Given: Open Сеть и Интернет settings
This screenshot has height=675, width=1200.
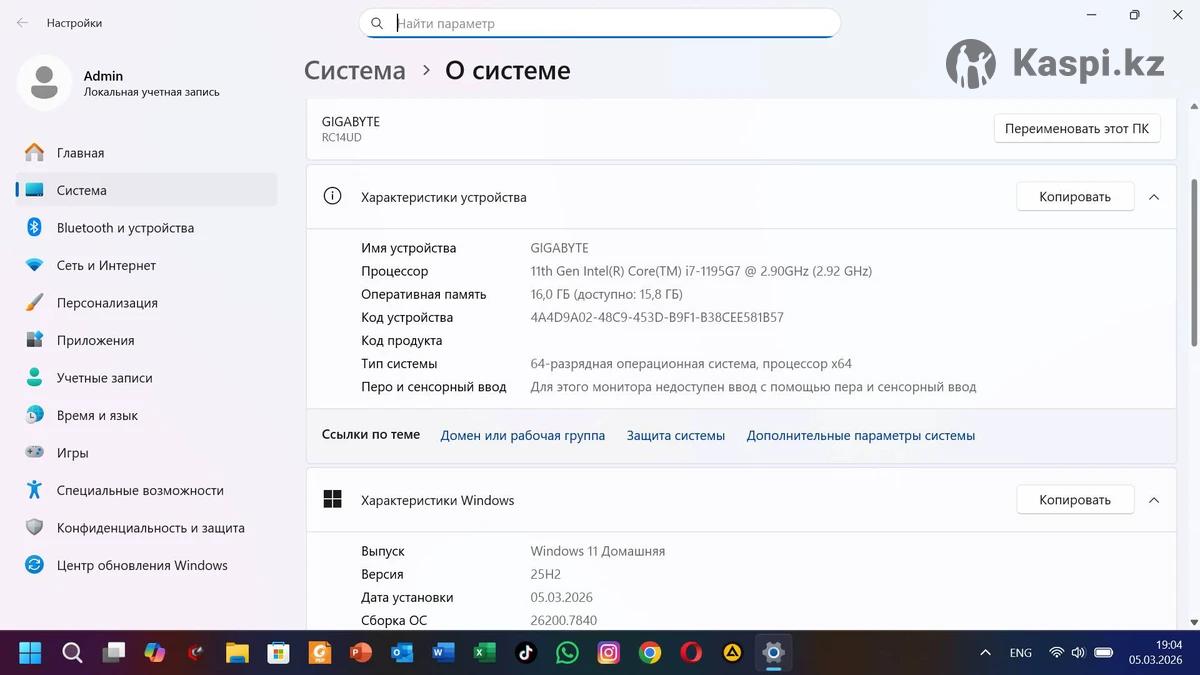Looking at the screenshot, I should [x=106, y=265].
